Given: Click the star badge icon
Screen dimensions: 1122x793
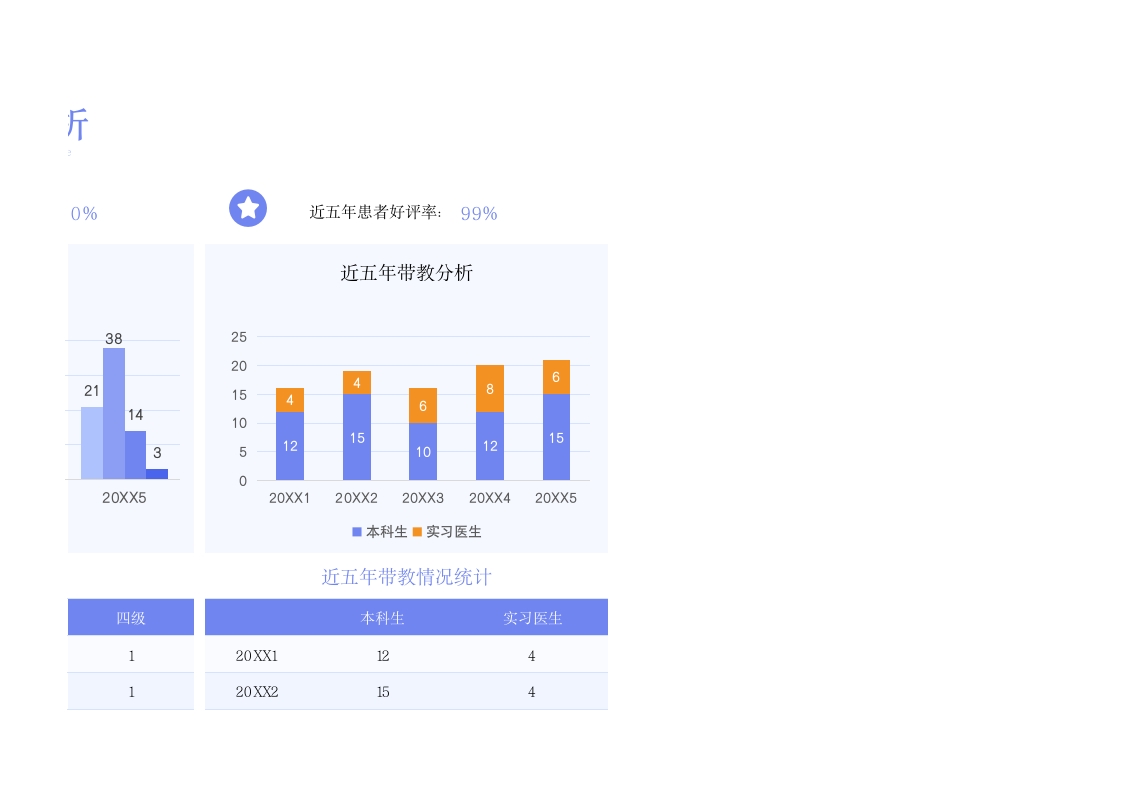Looking at the screenshot, I should pos(247,208).
